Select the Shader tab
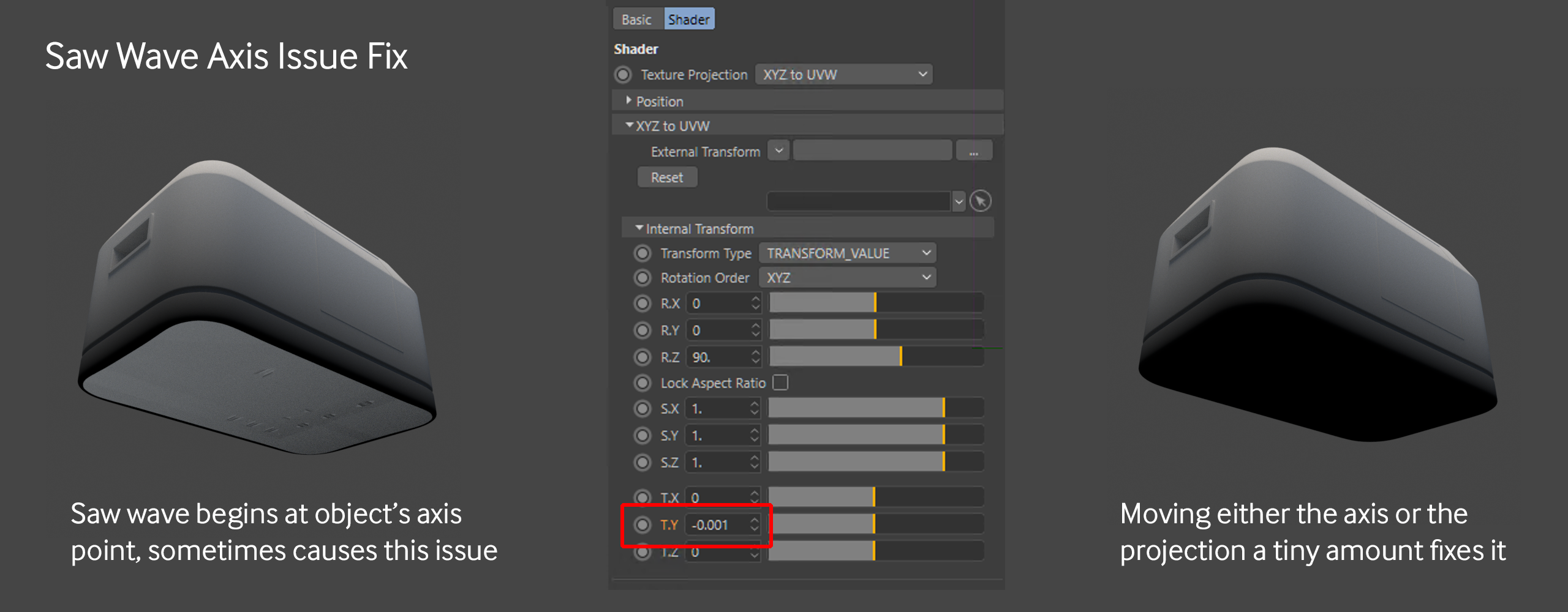The image size is (1568, 612). point(688,20)
